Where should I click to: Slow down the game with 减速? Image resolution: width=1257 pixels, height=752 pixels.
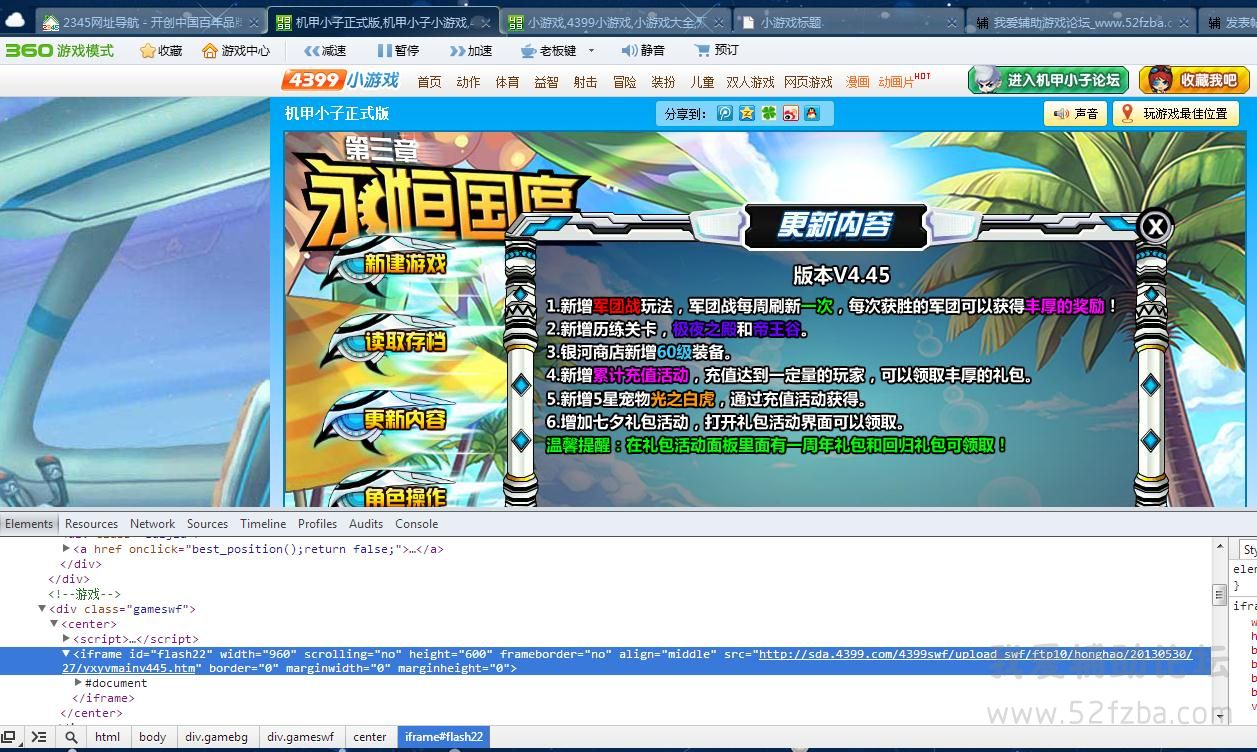pyautogui.click(x=325, y=50)
